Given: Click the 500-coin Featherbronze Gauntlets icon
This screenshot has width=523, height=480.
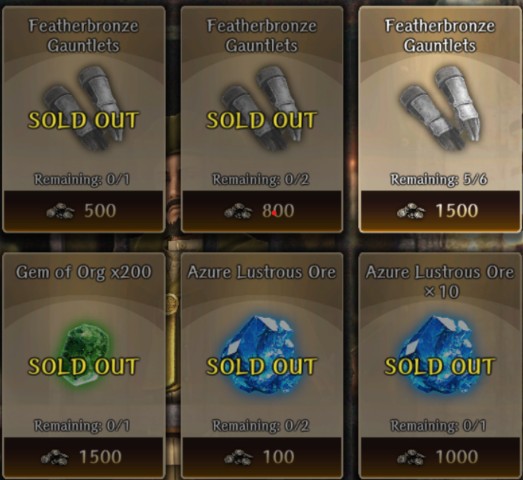Looking at the screenshot, I should click(83, 108).
